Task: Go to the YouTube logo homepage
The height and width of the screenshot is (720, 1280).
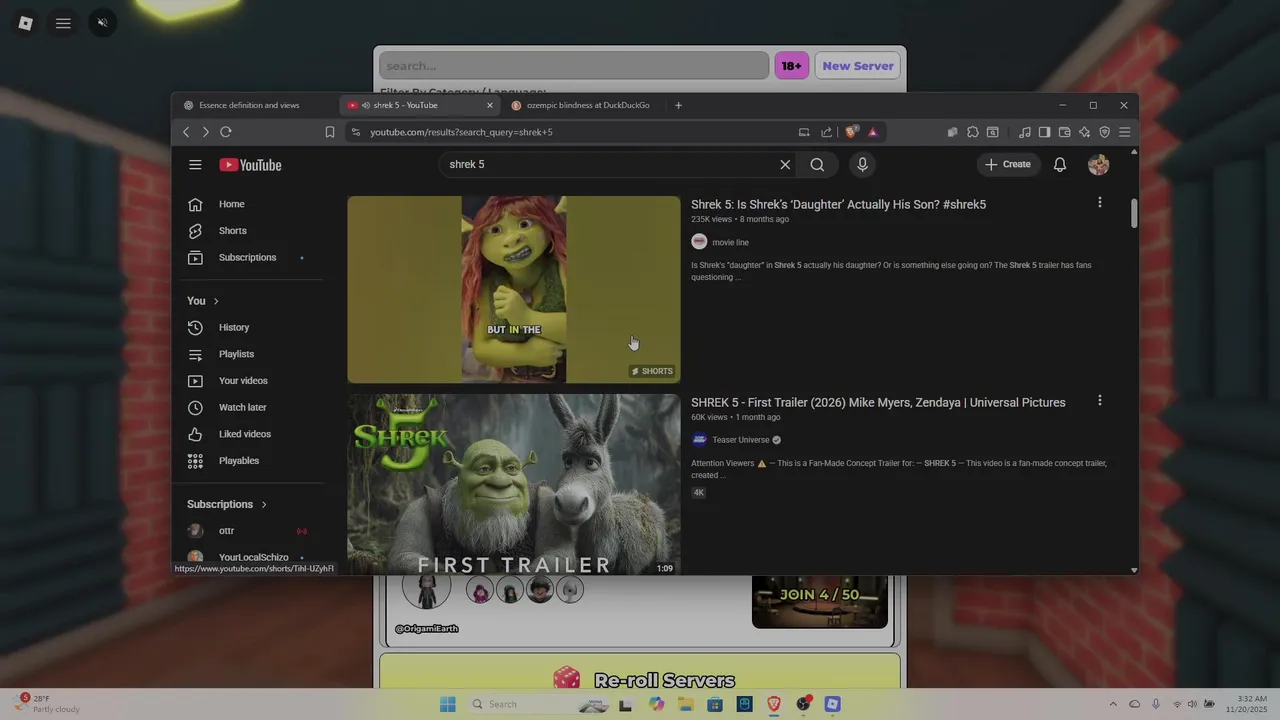Action: tap(250, 165)
